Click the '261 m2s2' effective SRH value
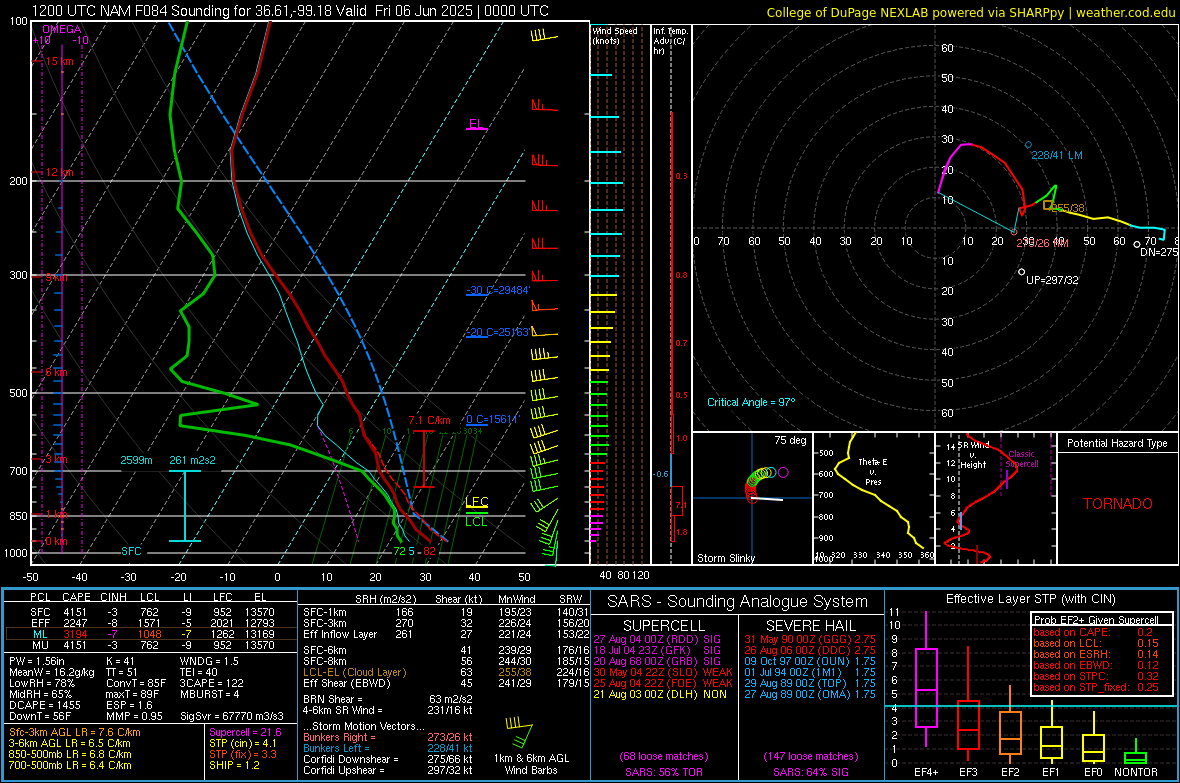Viewport: 1180px width, 783px height. coord(193,460)
